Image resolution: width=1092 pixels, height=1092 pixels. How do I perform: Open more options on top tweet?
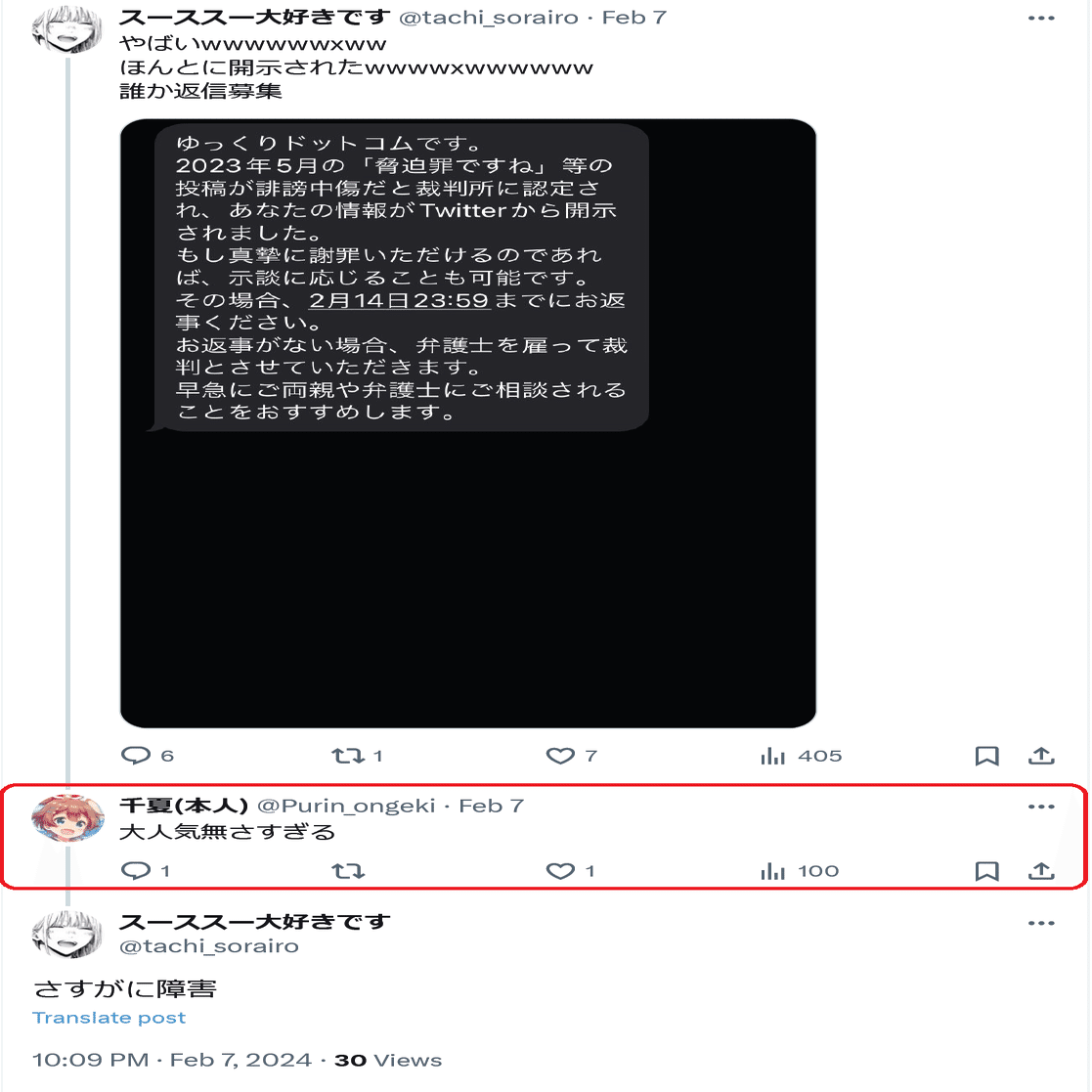[x=1041, y=19]
